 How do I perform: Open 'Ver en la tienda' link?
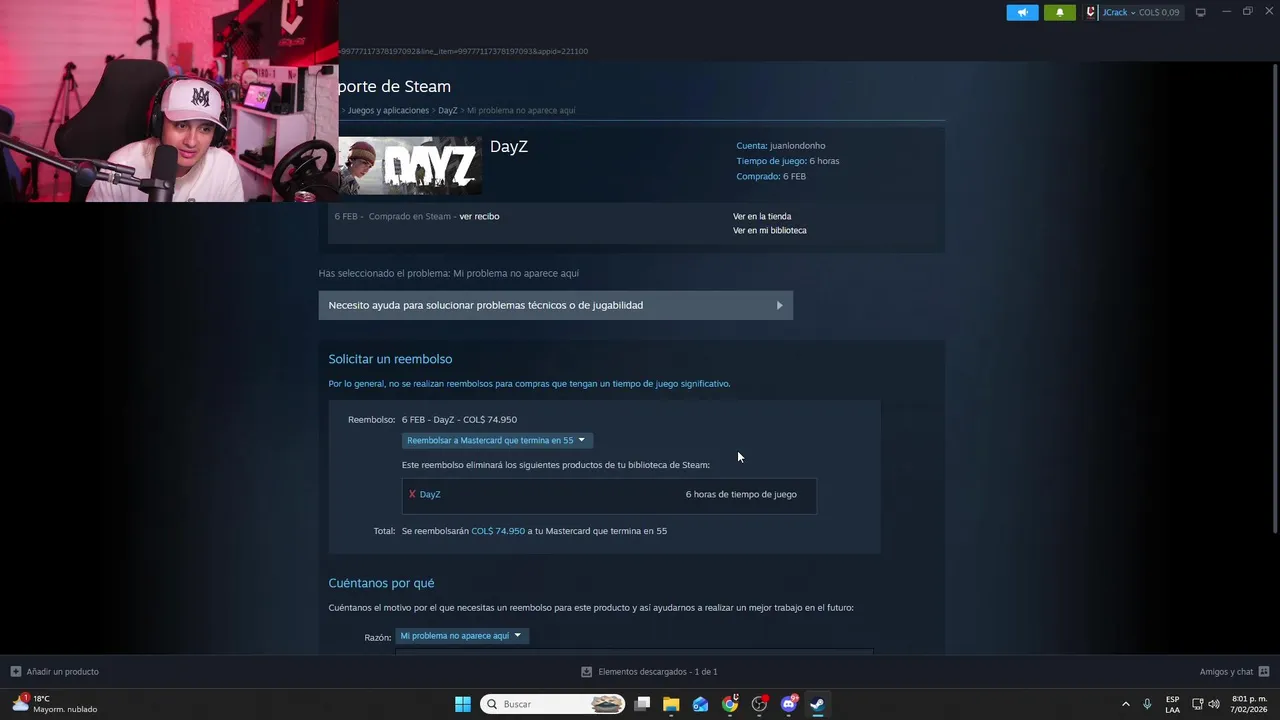click(762, 216)
